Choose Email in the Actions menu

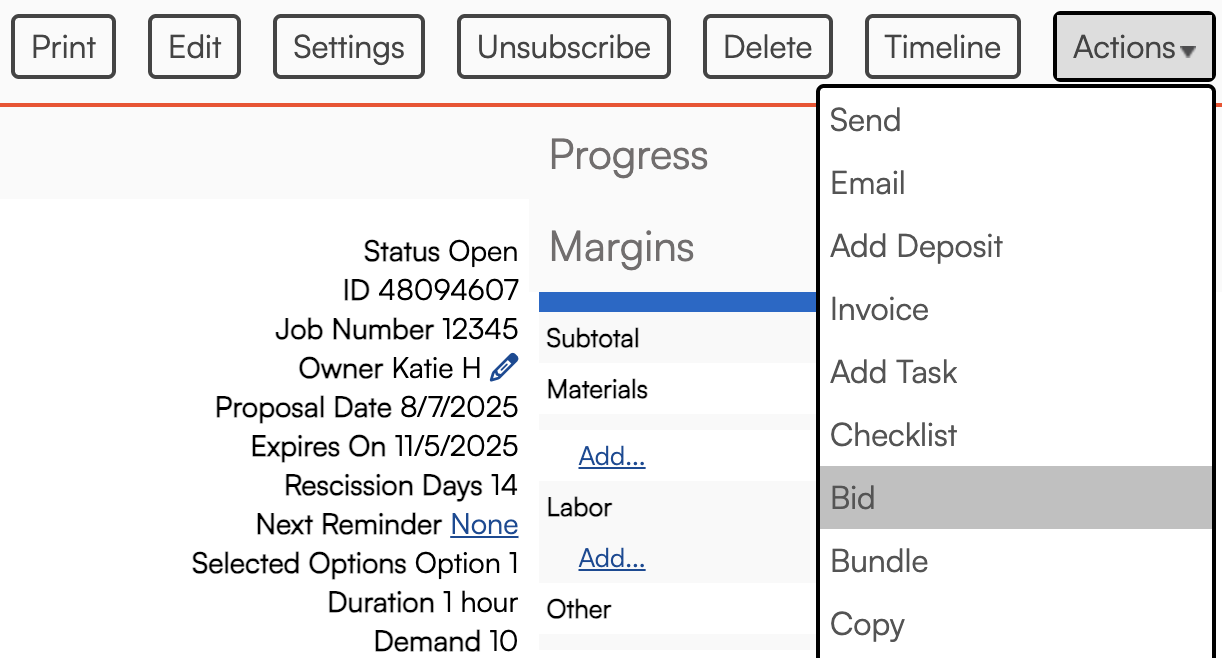[868, 183]
